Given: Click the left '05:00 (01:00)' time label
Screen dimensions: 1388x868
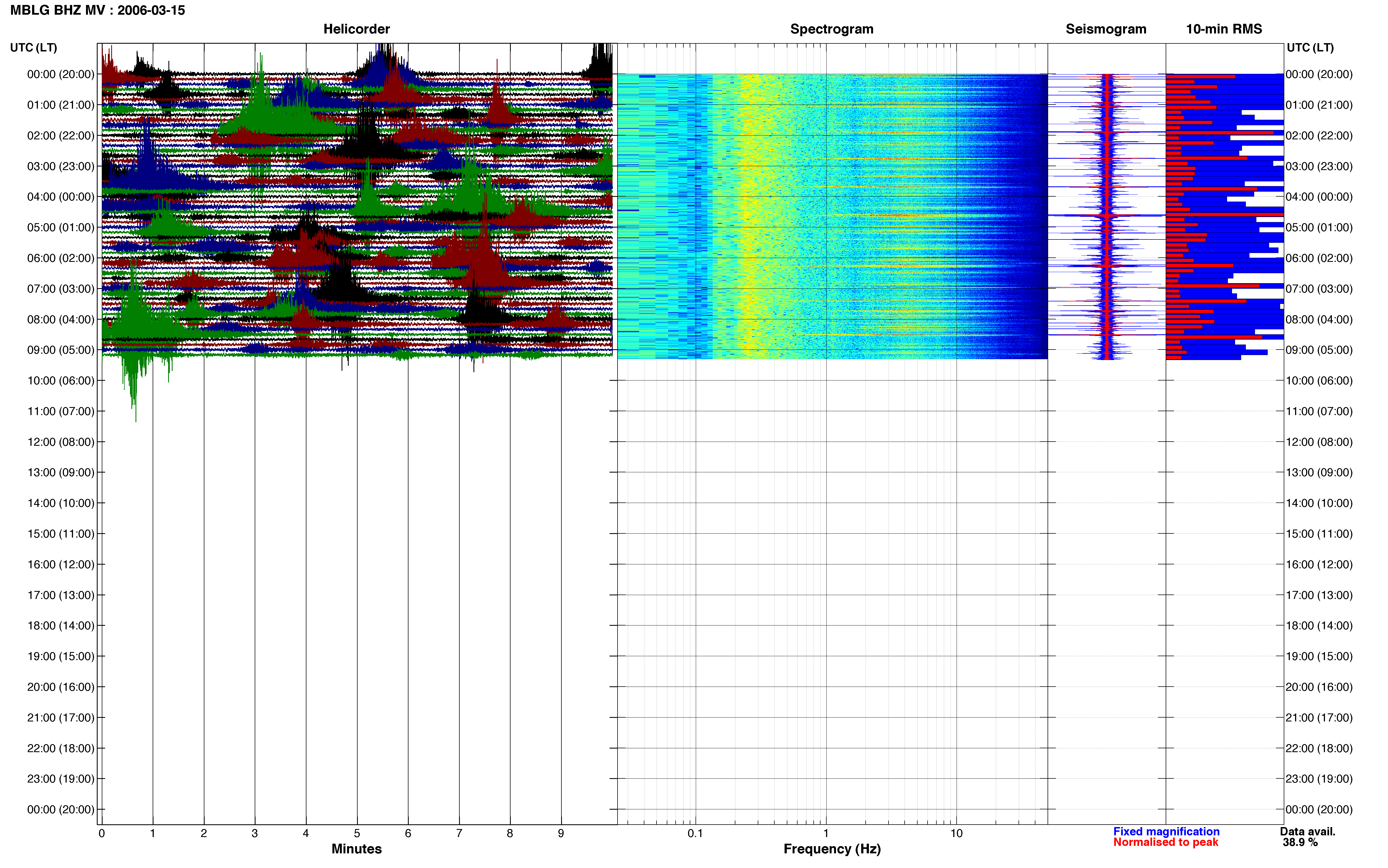Looking at the screenshot, I should (x=61, y=227).
